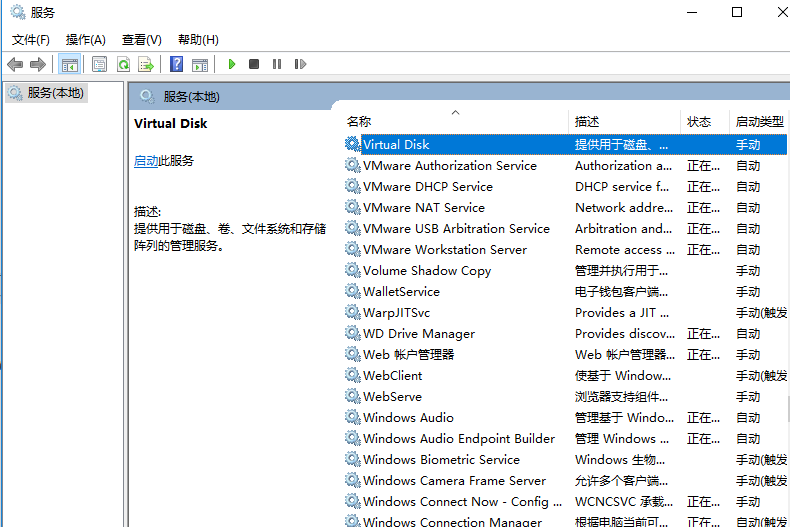Select the Virtual Disk service row
This screenshot has height=527, width=790.
click(565, 145)
